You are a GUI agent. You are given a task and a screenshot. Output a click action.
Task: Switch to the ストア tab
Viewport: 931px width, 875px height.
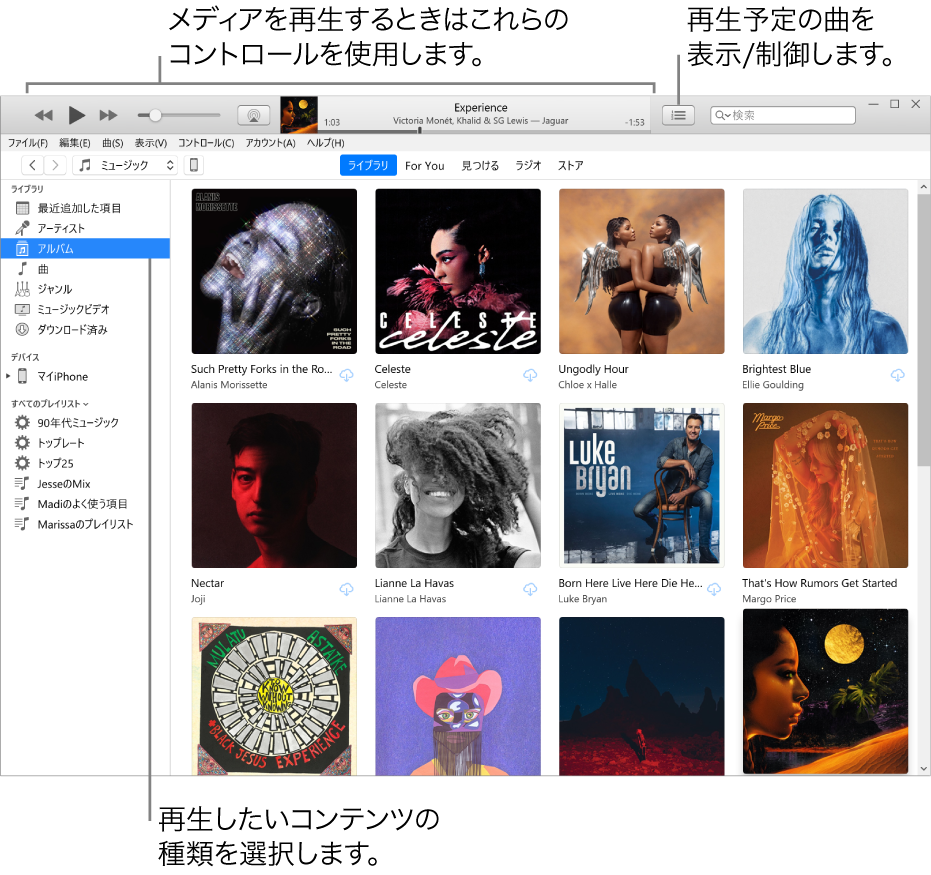(570, 166)
